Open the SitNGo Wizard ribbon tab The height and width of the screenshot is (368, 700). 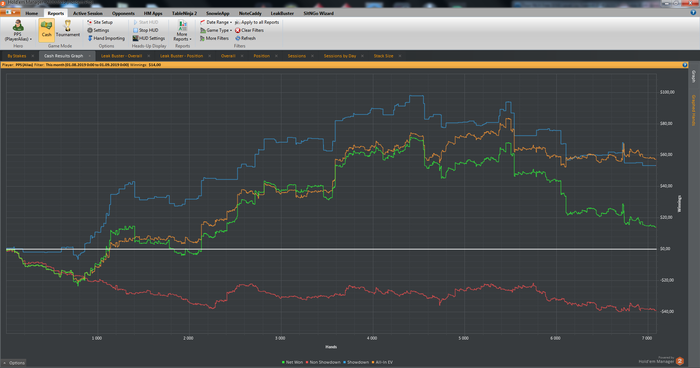tap(319, 13)
